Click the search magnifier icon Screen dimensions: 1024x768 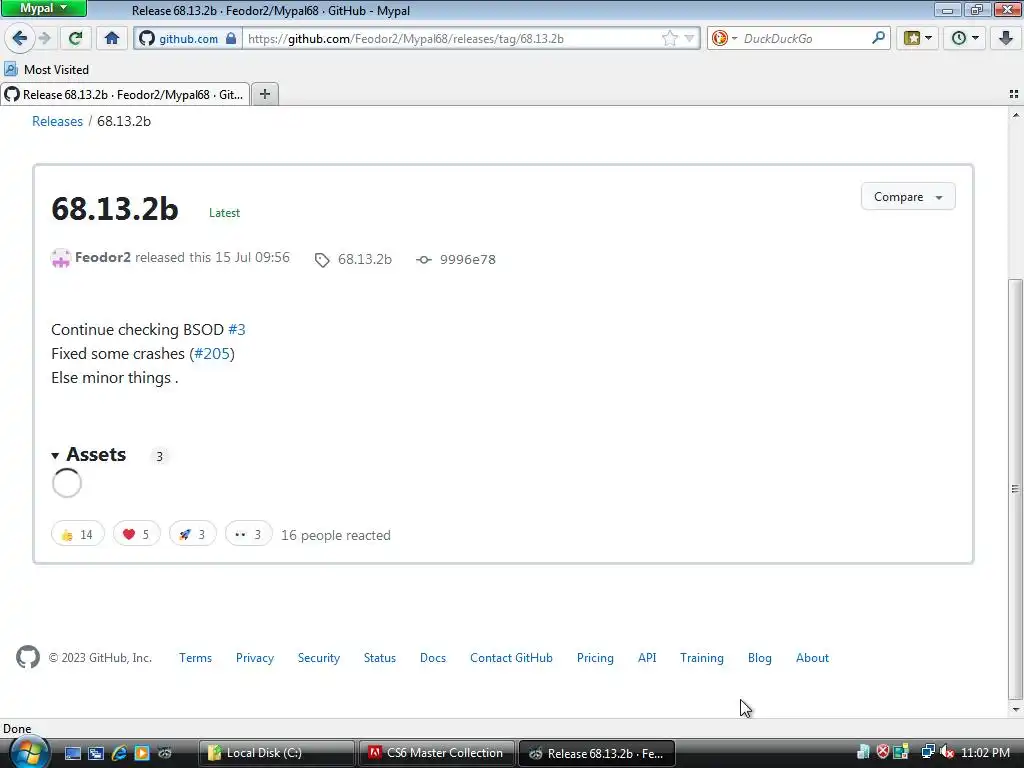pyautogui.click(x=878, y=39)
